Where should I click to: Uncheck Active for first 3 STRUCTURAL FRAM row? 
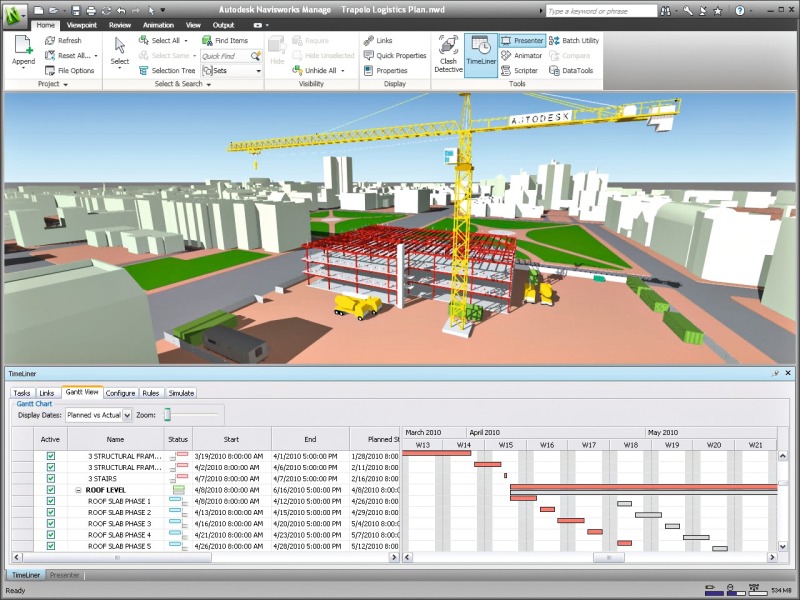[51, 456]
